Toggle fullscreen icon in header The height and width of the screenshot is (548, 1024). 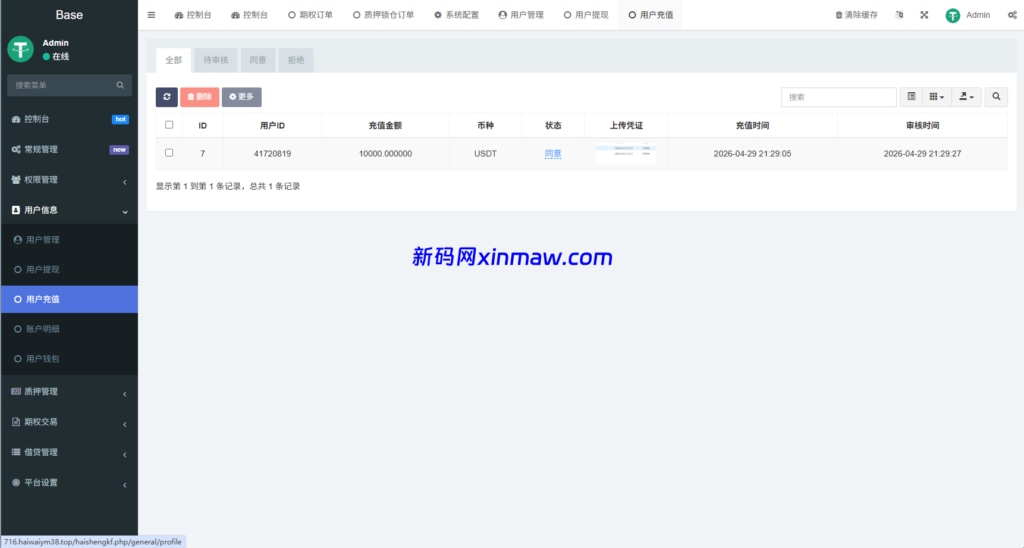click(x=924, y=15)
